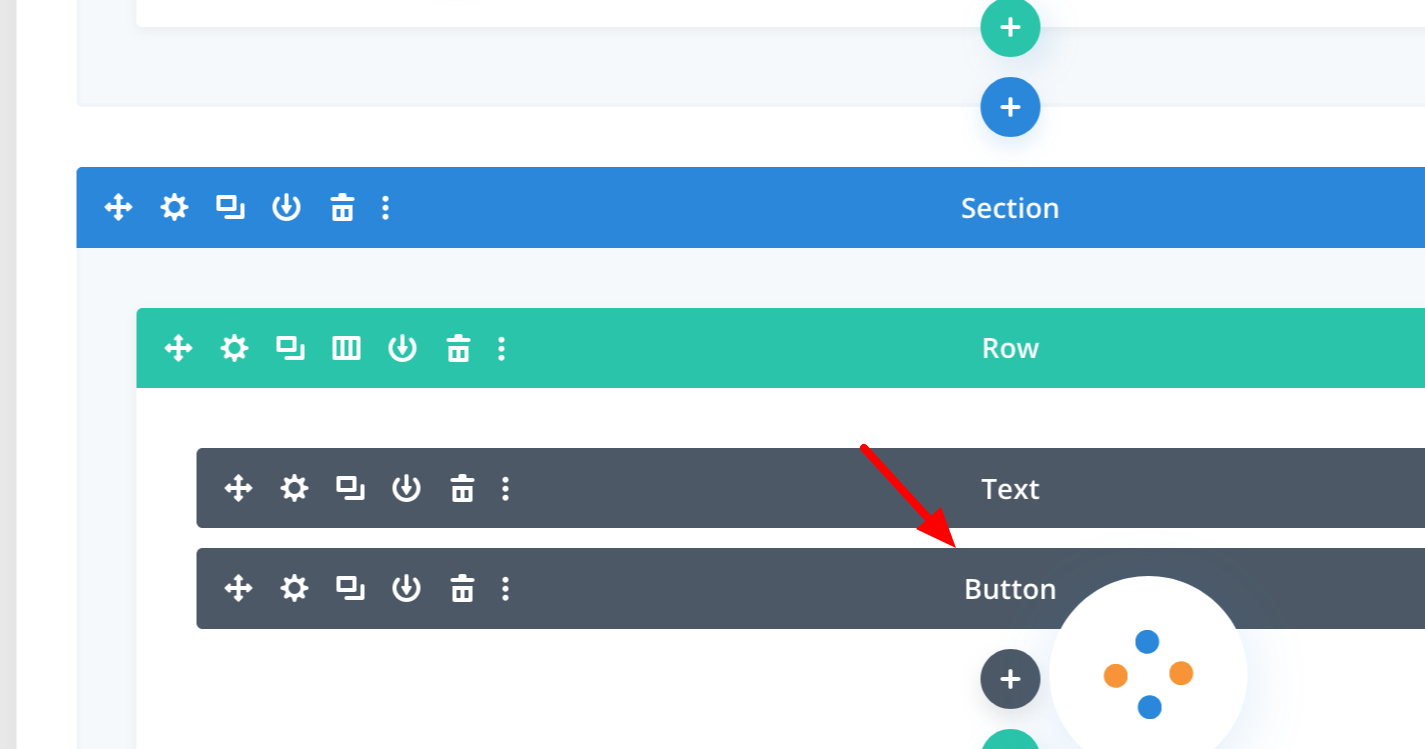Open Text module settings gear
Image resolution: width=1425 pixels, height=749 pixels.
pyautogui.click(x=294, y=488)
